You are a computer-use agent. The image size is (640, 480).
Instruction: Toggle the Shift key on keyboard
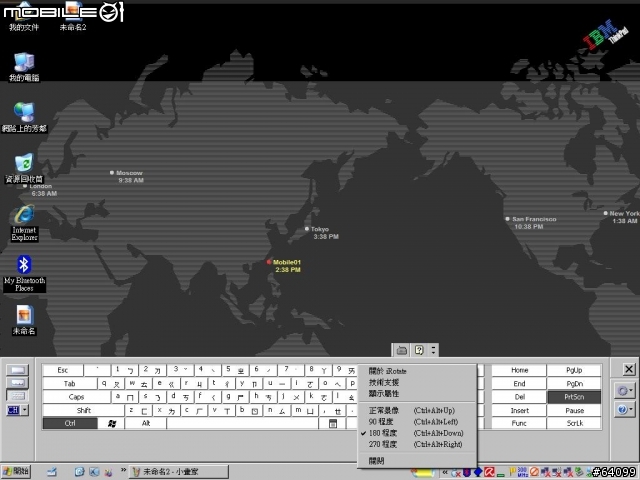[83, 410]
